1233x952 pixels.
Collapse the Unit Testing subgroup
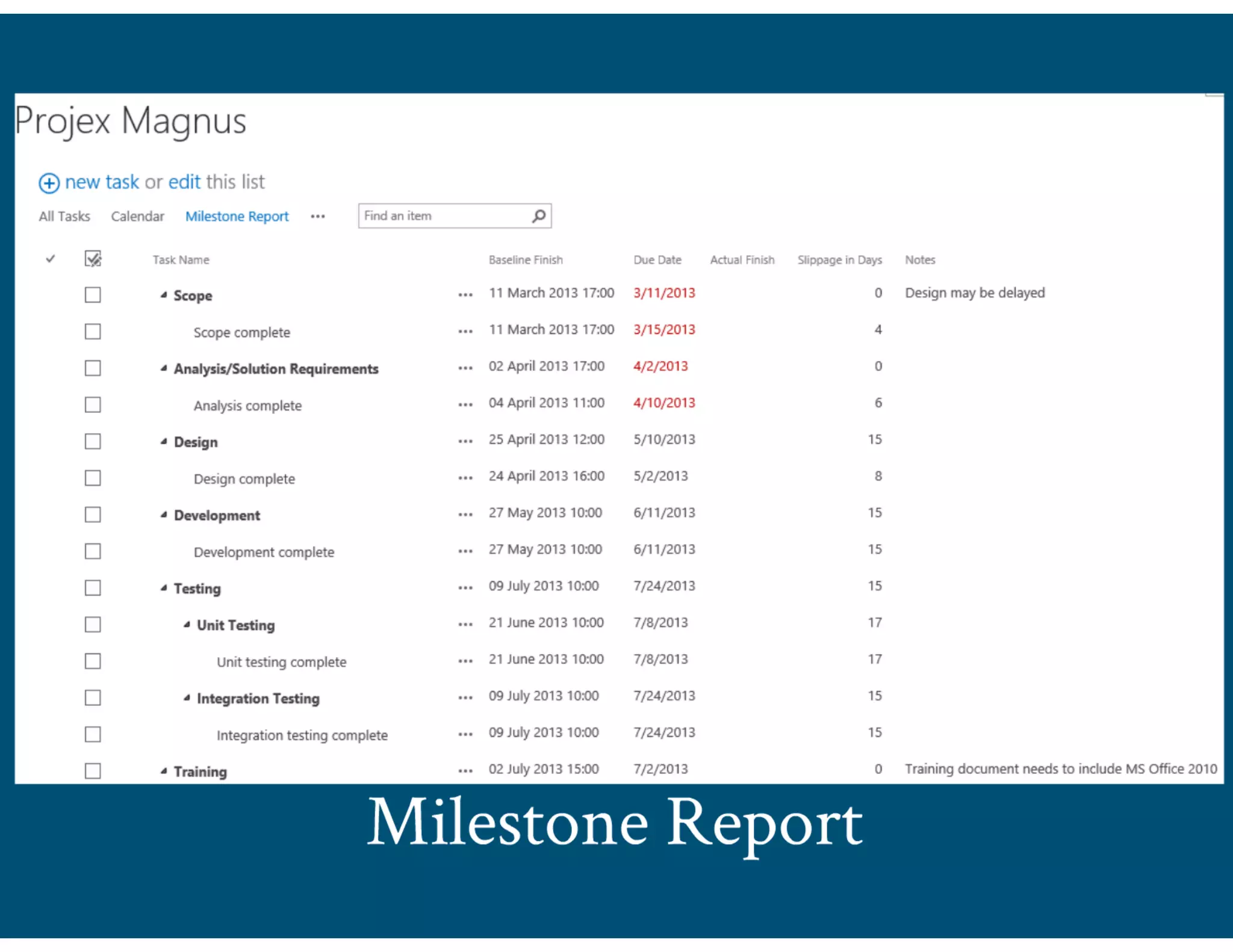click(x=187, y=625)
